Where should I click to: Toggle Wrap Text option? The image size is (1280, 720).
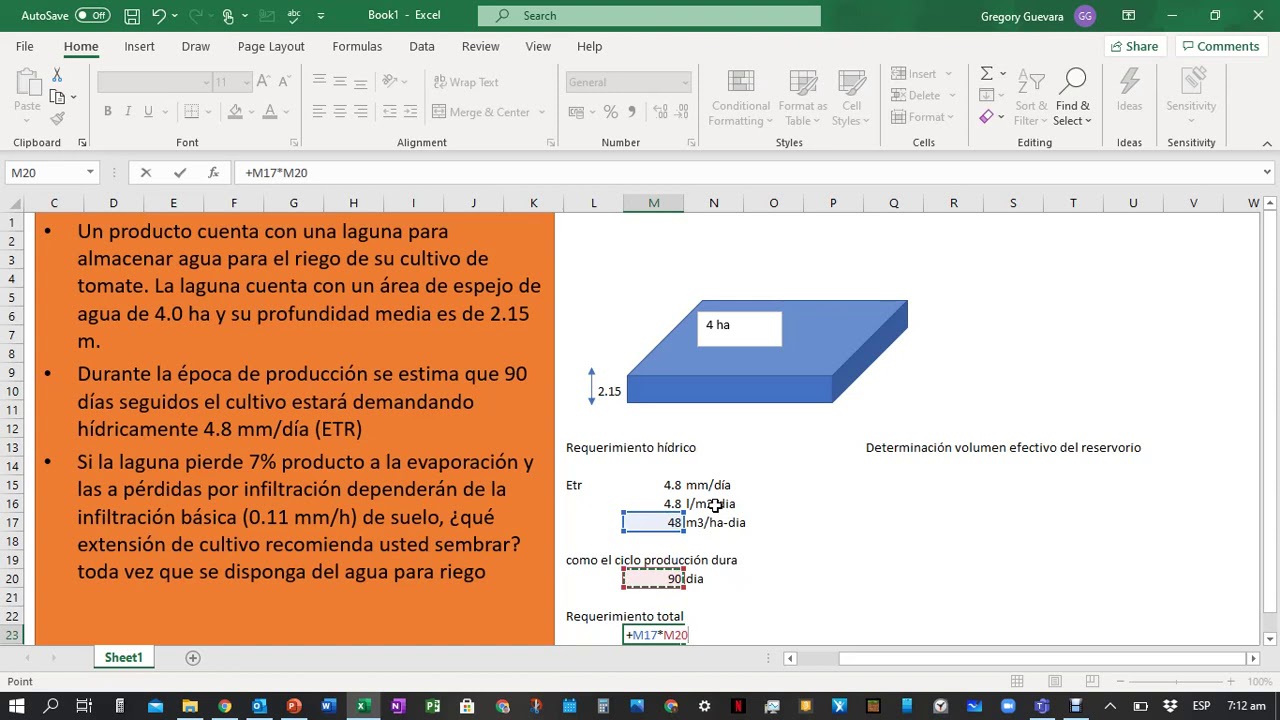[465, 82]
